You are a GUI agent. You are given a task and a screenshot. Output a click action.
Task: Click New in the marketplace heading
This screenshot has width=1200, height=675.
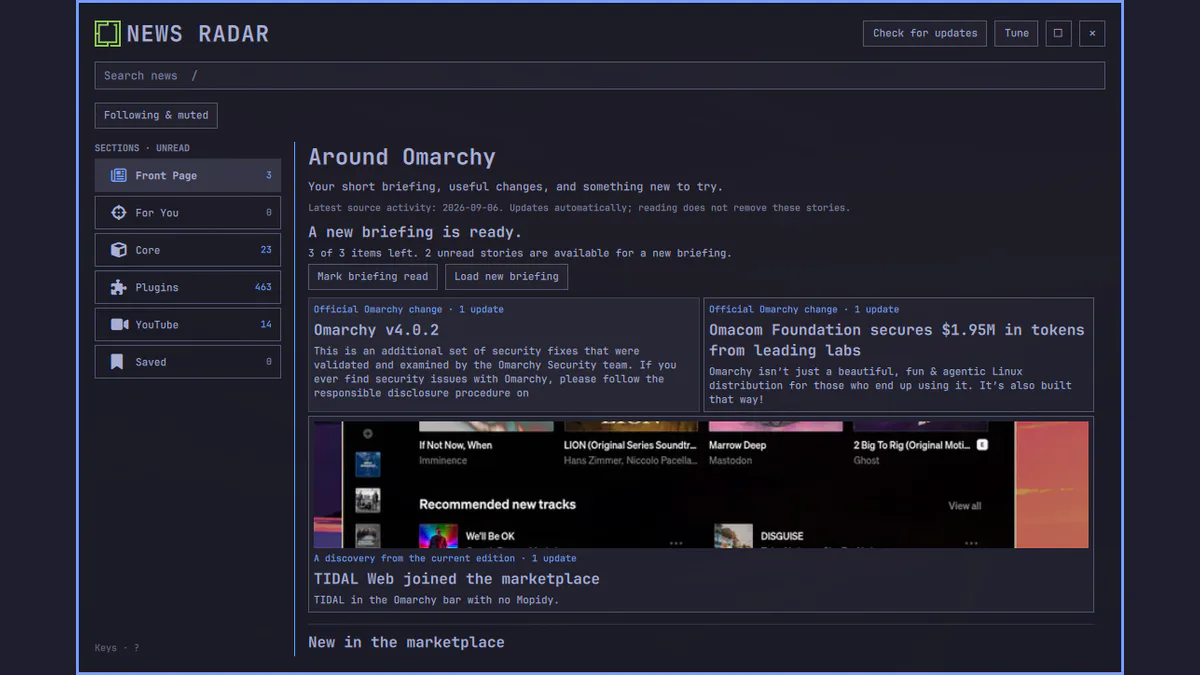pyautogui.click(x=406, y=642)
